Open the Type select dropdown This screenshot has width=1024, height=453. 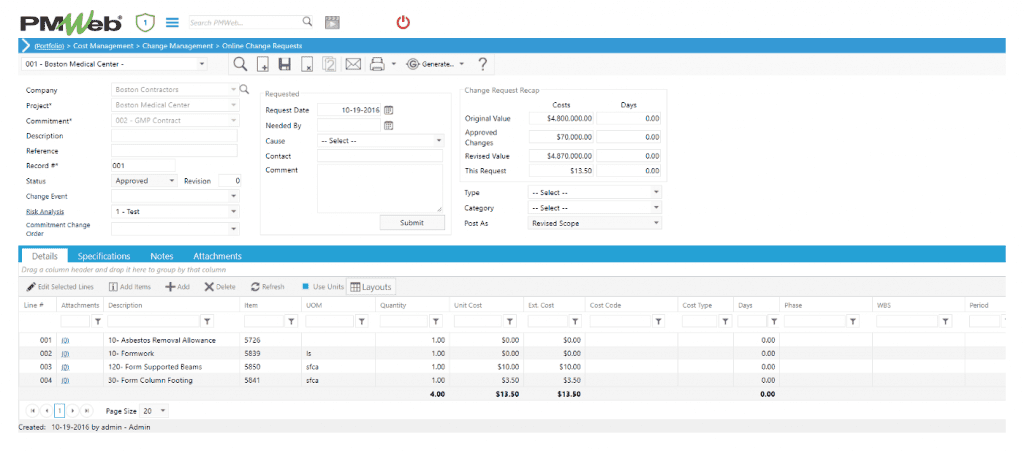pos(594,193)
